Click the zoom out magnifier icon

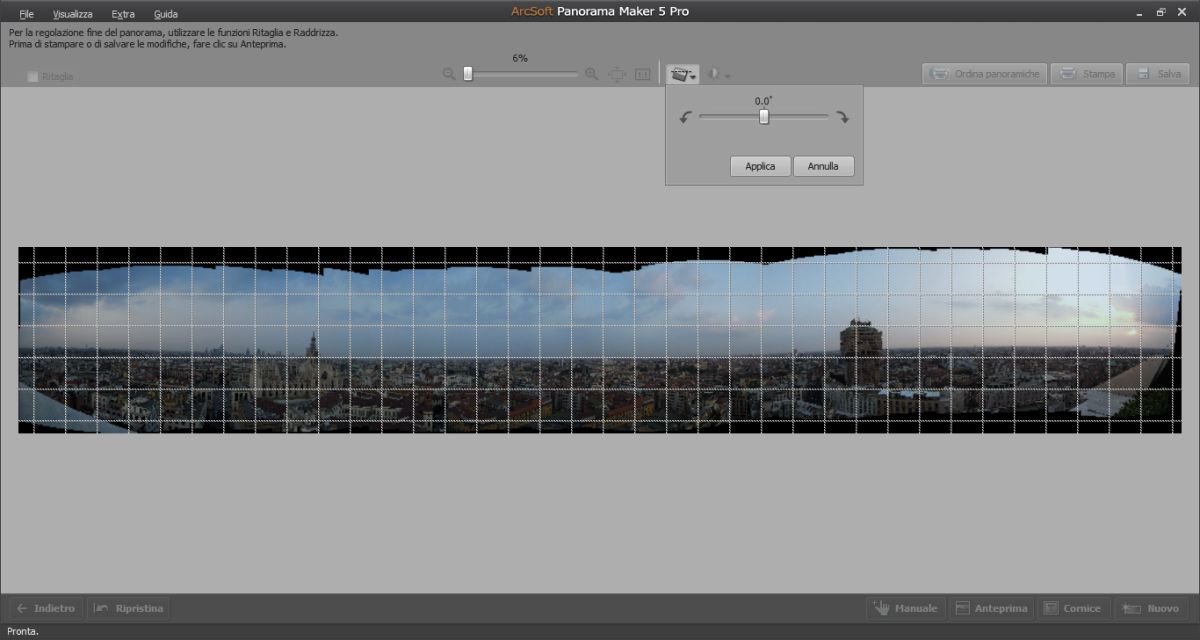(x=449, y=74)
